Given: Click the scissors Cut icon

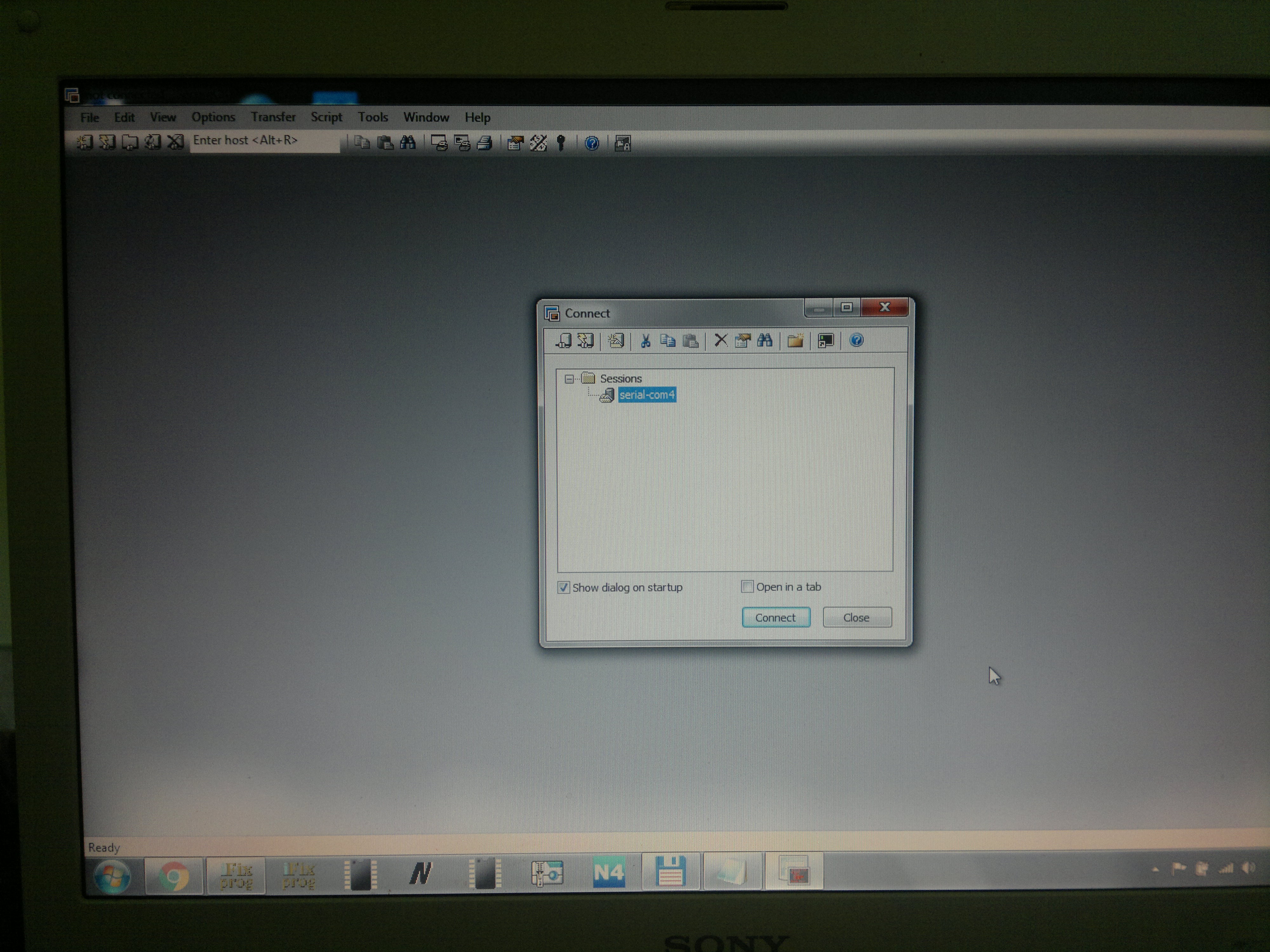Looking at the screenshot, I should (x=645, y=341).
